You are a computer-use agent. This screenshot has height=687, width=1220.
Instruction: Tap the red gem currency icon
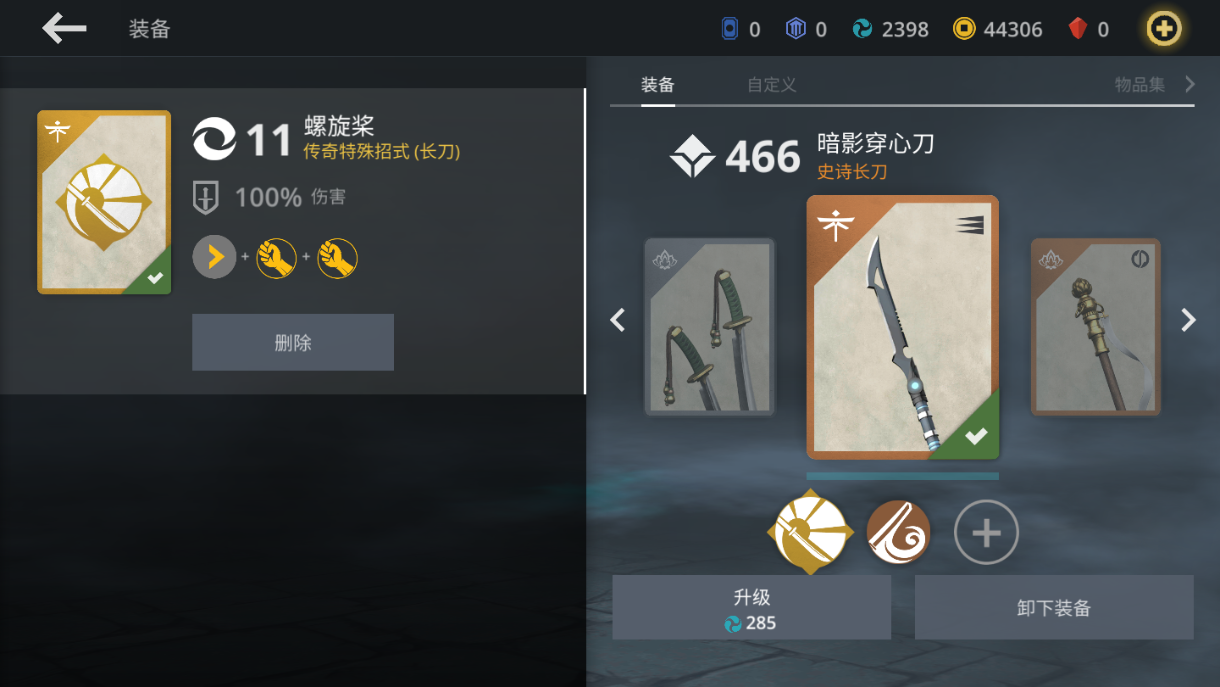pyautogui.click(x=1077, y=29)
